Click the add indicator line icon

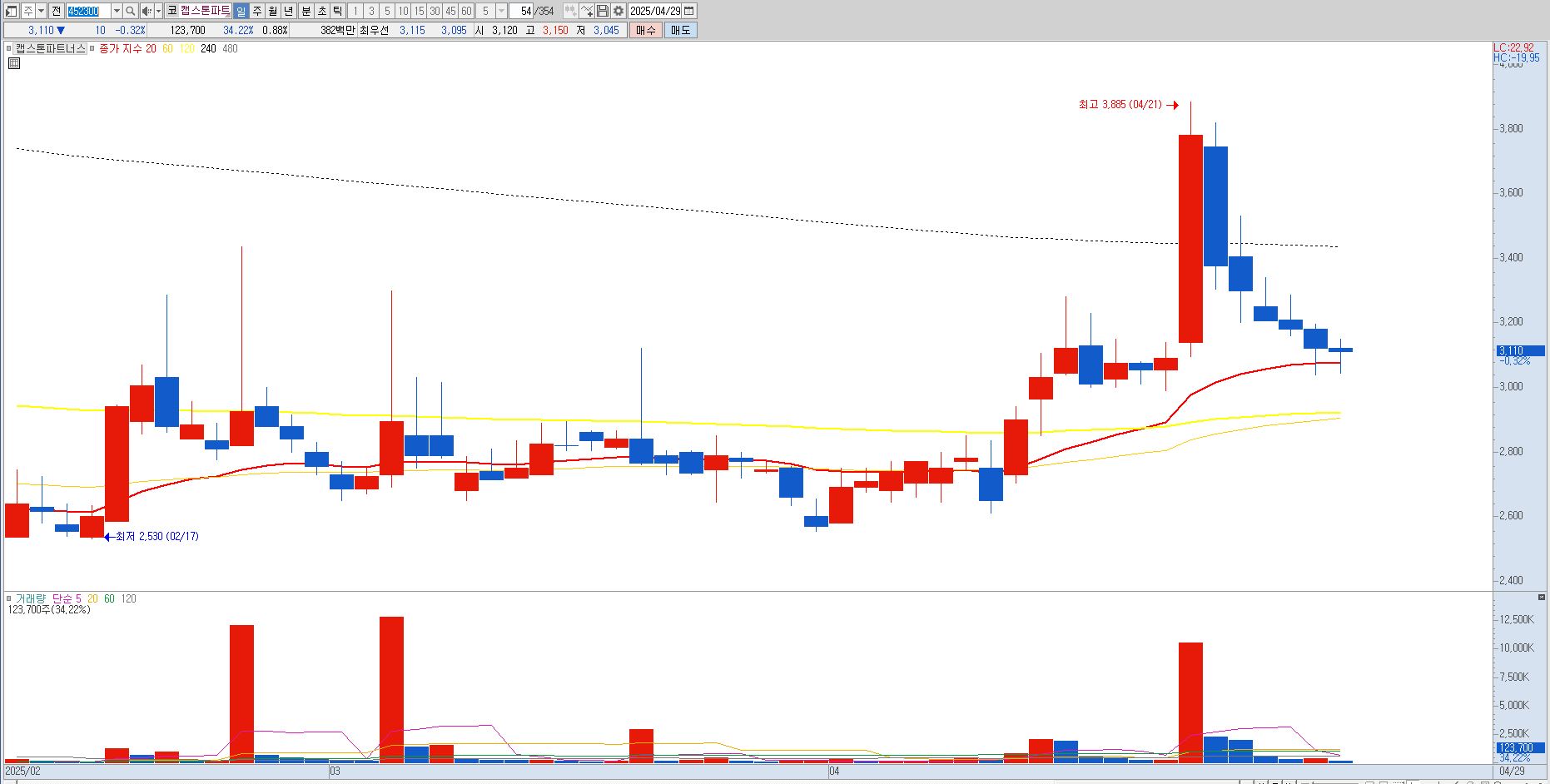click(588, 11)
